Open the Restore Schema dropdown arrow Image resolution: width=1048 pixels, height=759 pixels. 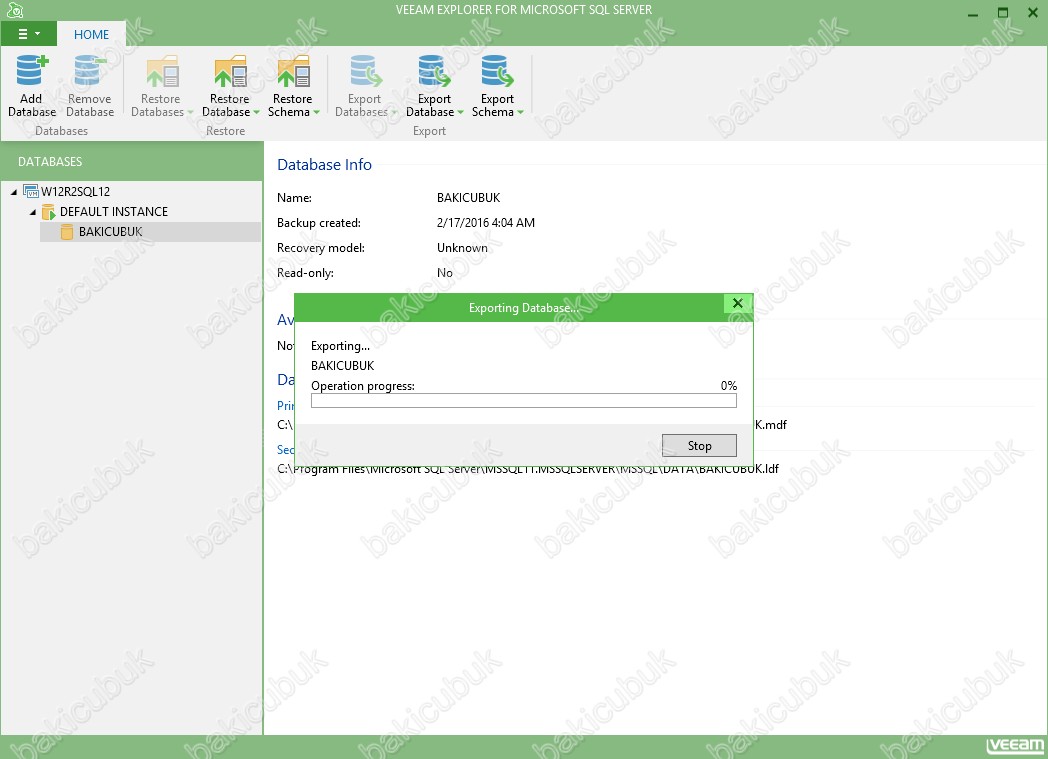click(x=316, y=112)
